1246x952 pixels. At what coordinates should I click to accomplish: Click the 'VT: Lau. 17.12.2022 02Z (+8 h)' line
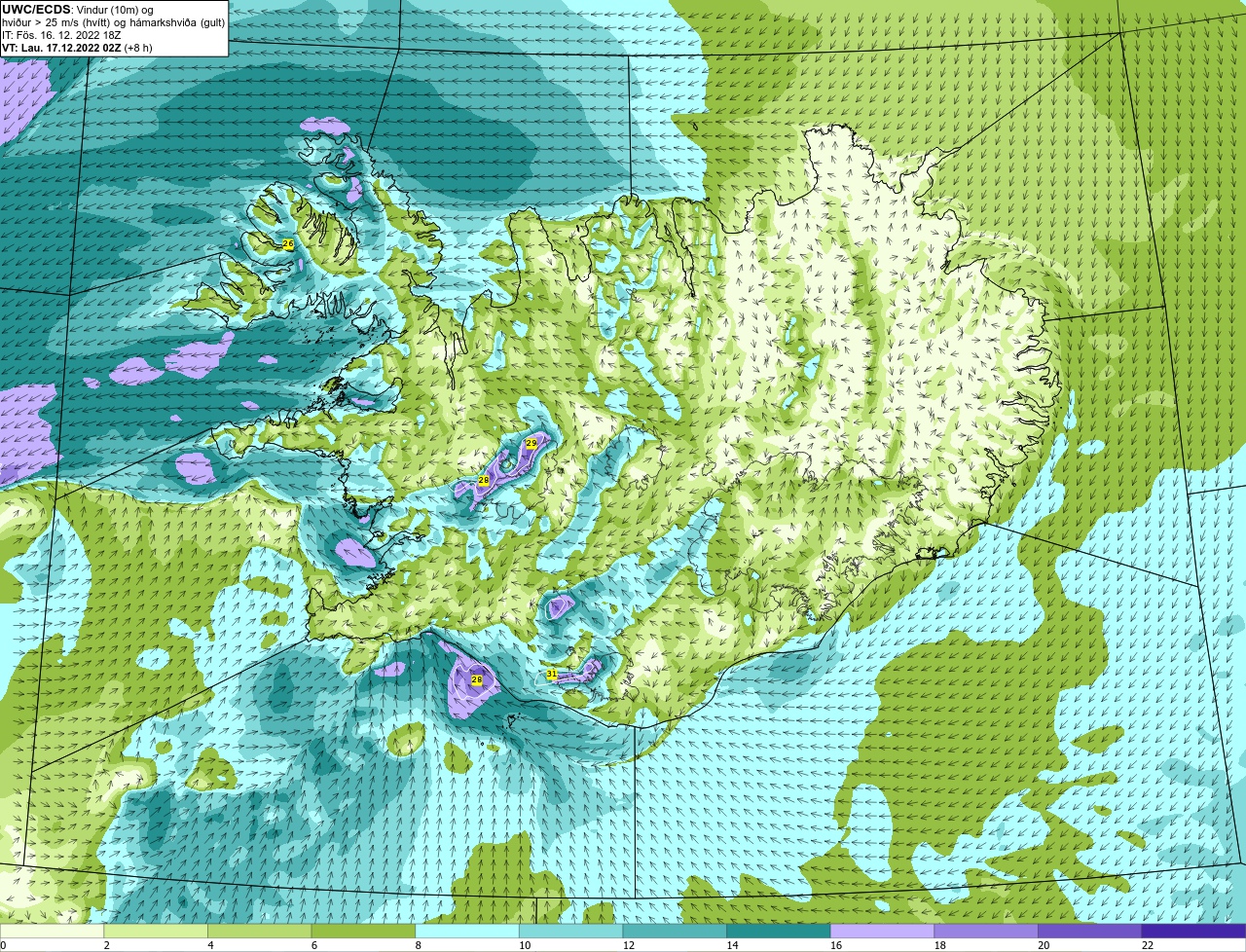click(x=77, y=48)
